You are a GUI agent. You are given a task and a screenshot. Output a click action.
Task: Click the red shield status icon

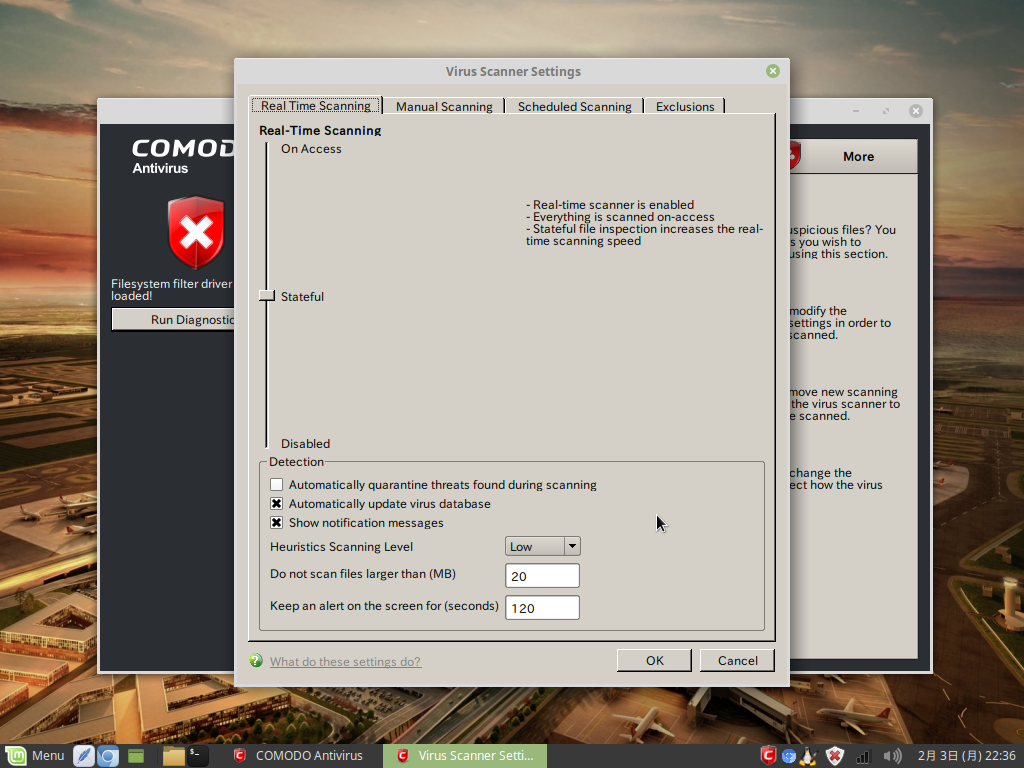coord(196,232)
